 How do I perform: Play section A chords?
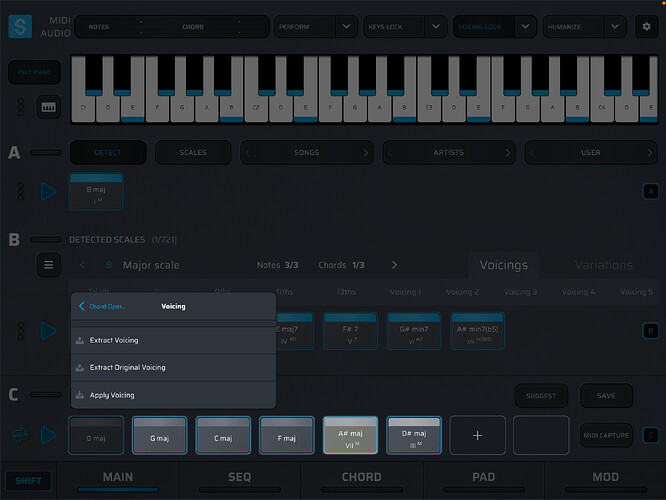point(48,191)
